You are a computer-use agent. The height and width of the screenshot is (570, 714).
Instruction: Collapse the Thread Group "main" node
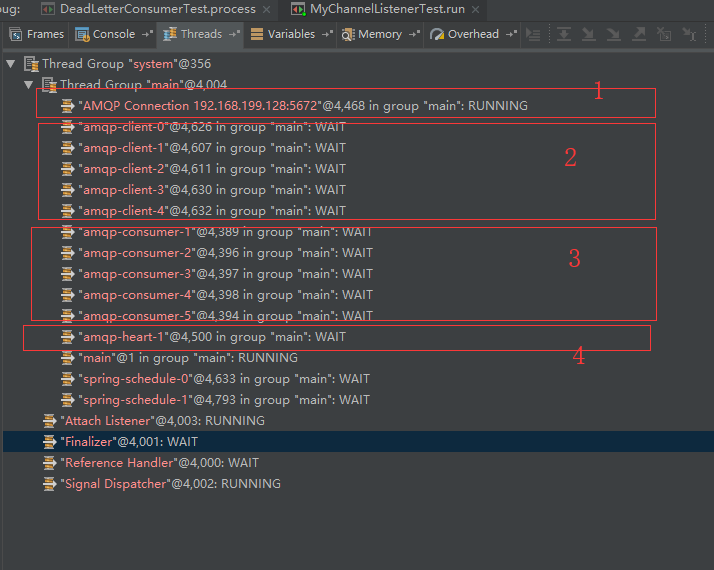coord(29,85)
